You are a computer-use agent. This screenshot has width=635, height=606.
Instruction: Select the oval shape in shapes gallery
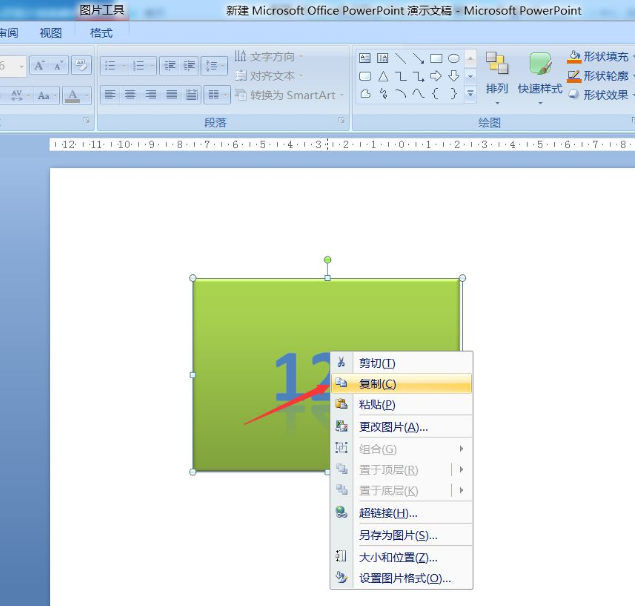tap(454, 59)
